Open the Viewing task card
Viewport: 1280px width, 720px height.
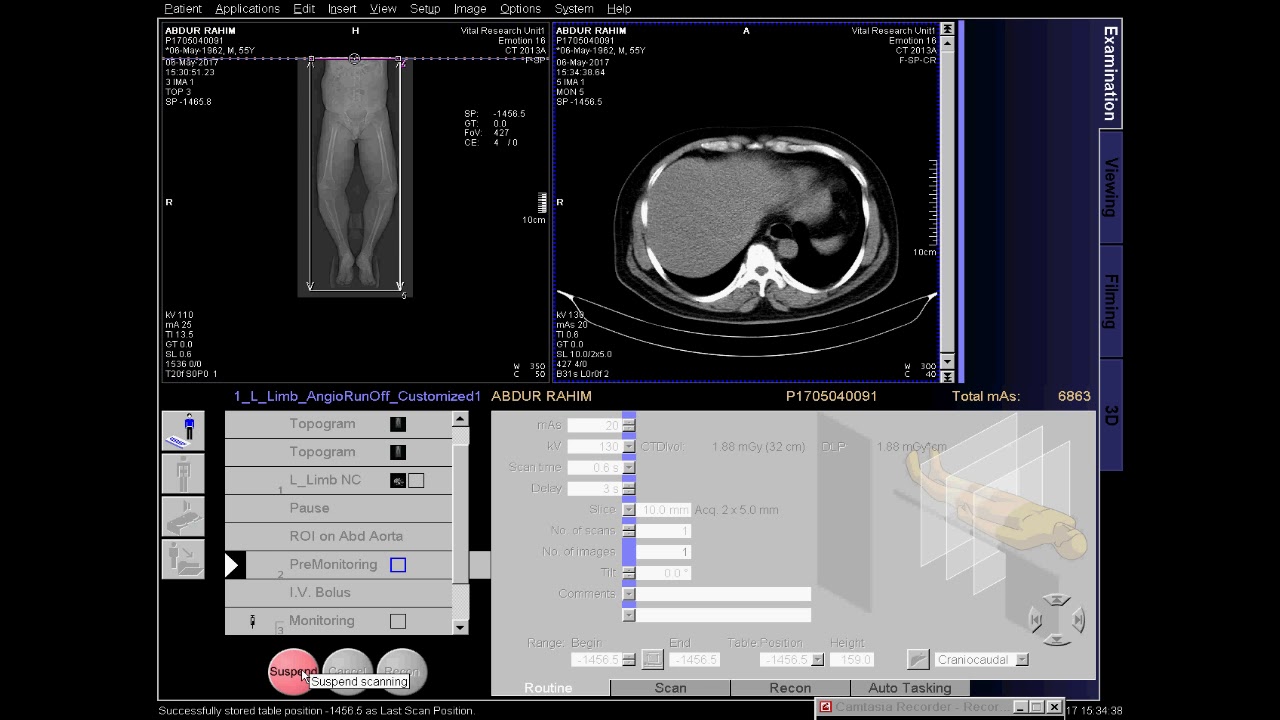1110,187
